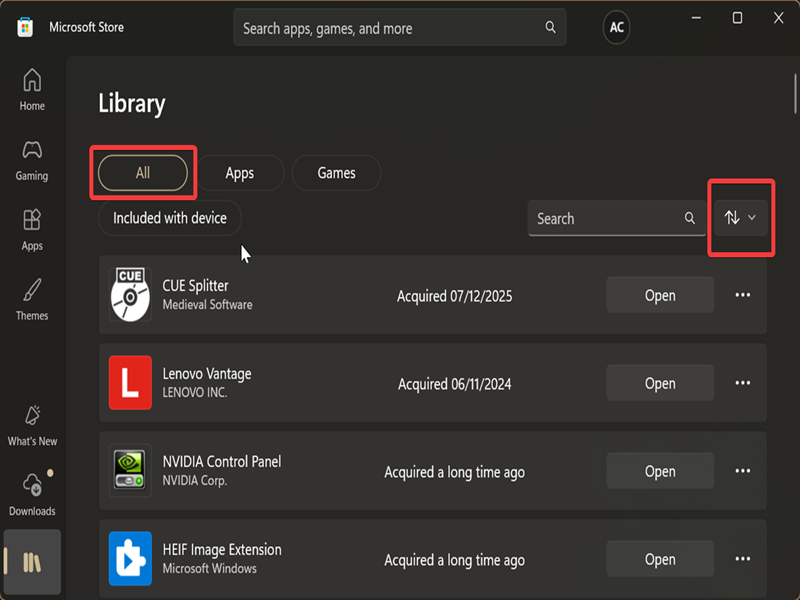The image size is (800, 600).
Task: Toggle the Apps filter pill
Action: pos(240,173)
